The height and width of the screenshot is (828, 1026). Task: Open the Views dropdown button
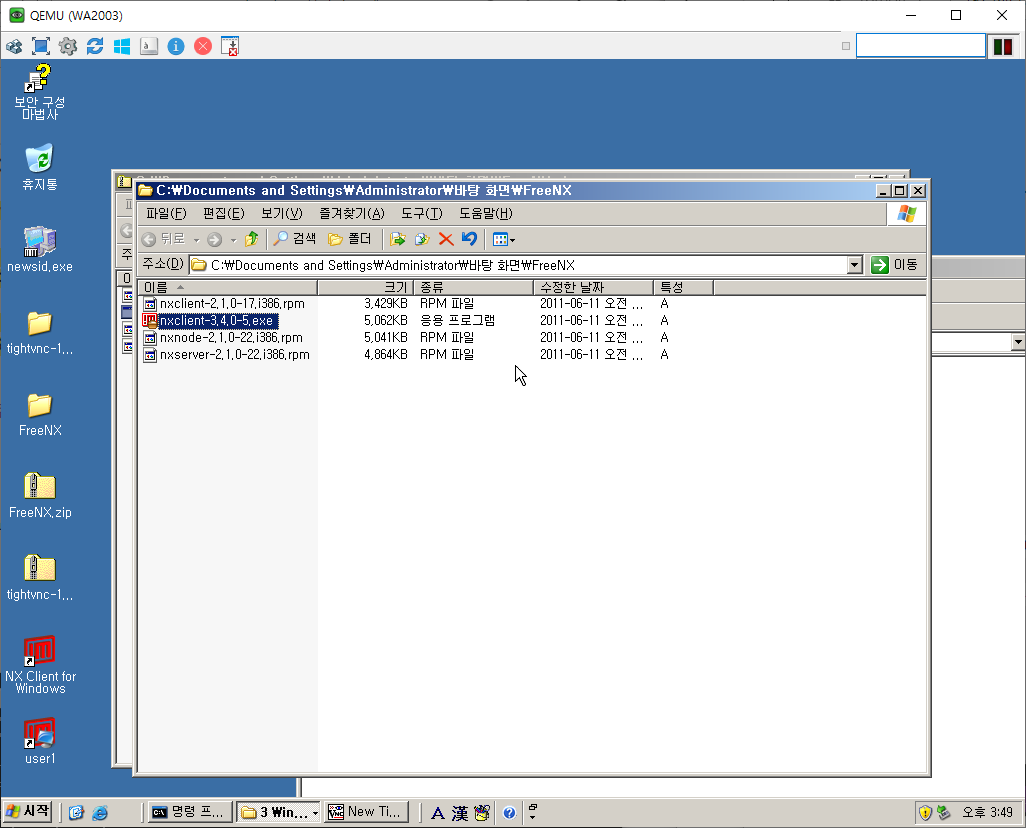[504, 240]
